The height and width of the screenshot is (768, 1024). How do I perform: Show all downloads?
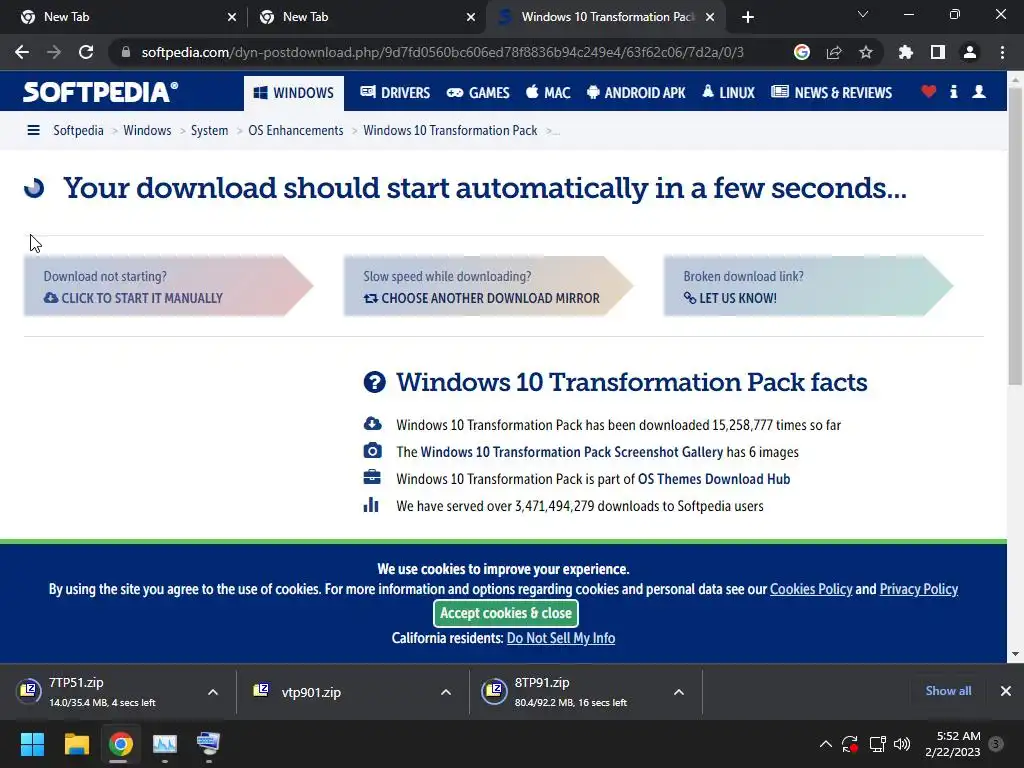click(948, 691)
